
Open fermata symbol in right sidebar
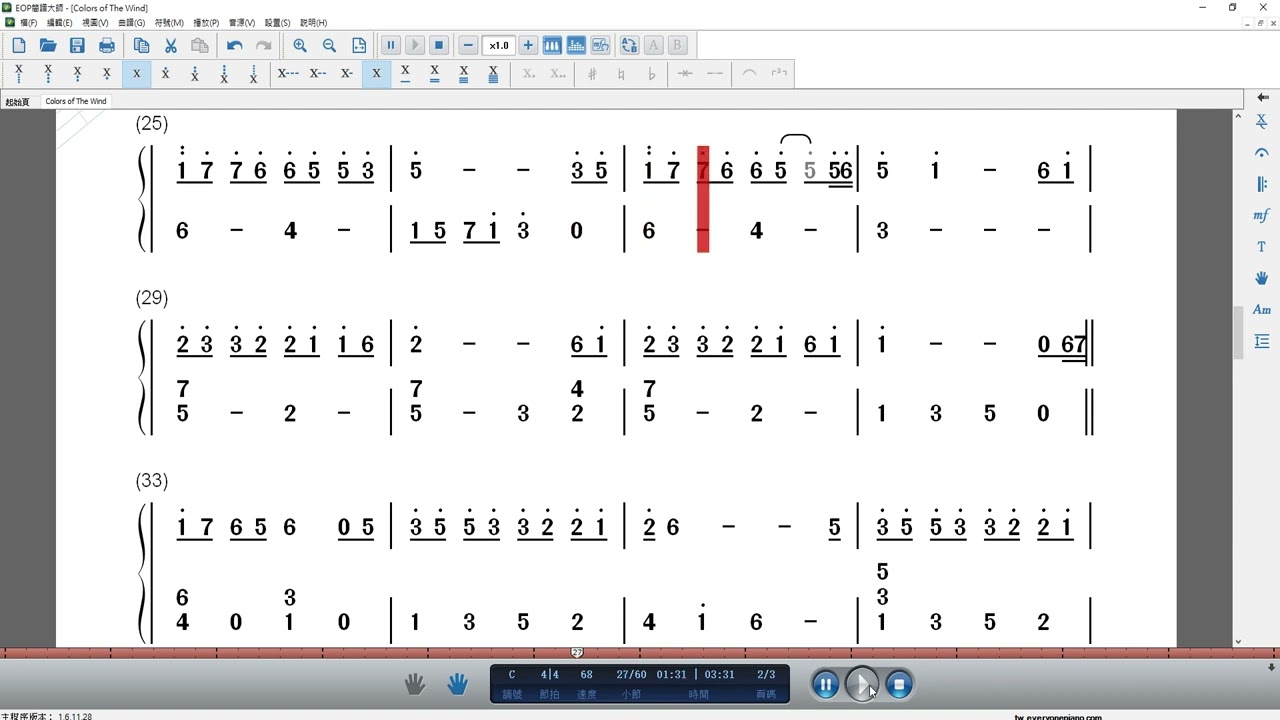[1262, 153]
